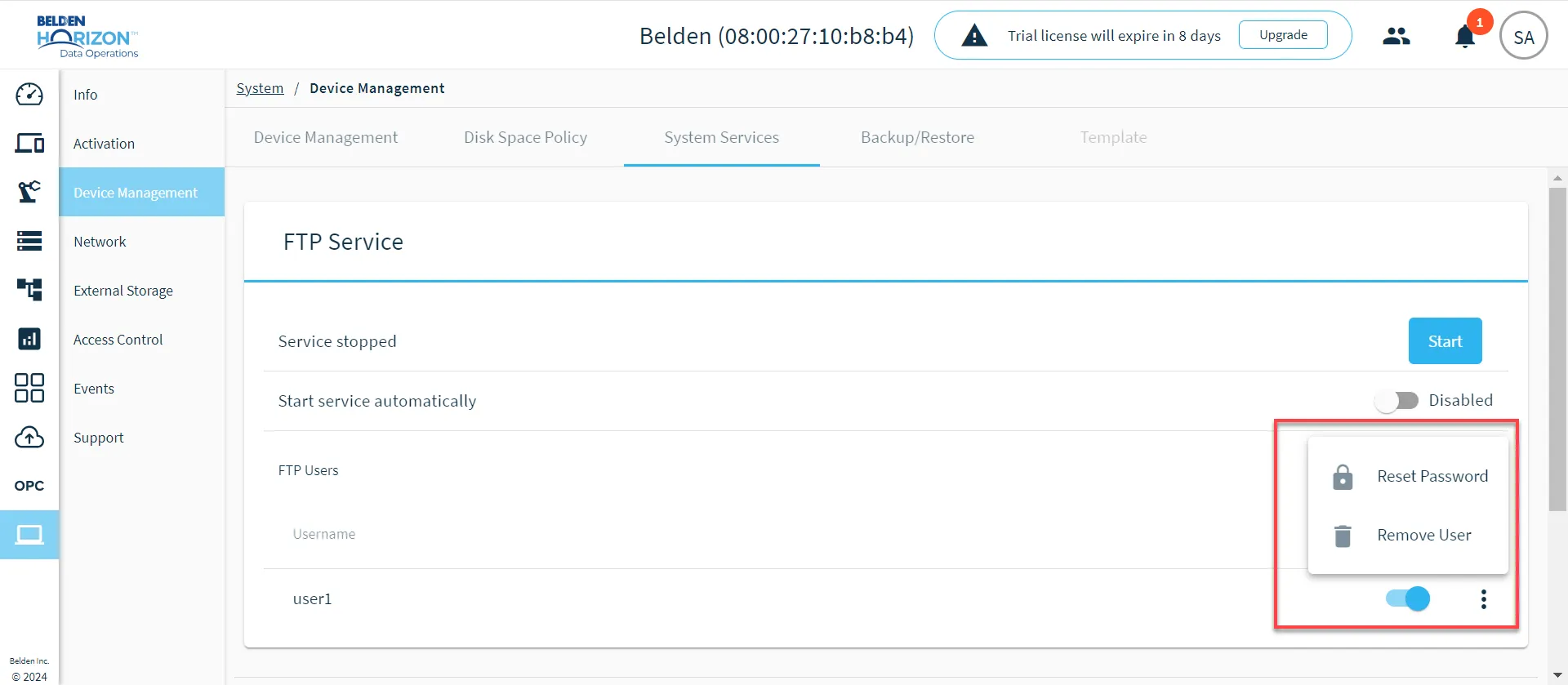
Task: Switch to the Device Management tab
Action: pos(326,137)
